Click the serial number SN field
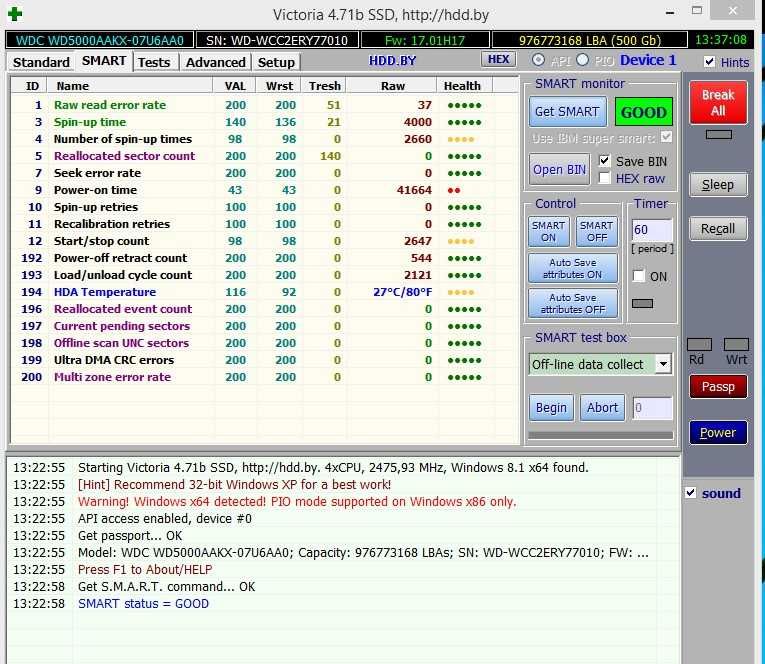The width and height of the screenshot is (765, 664). coord(277,40)
